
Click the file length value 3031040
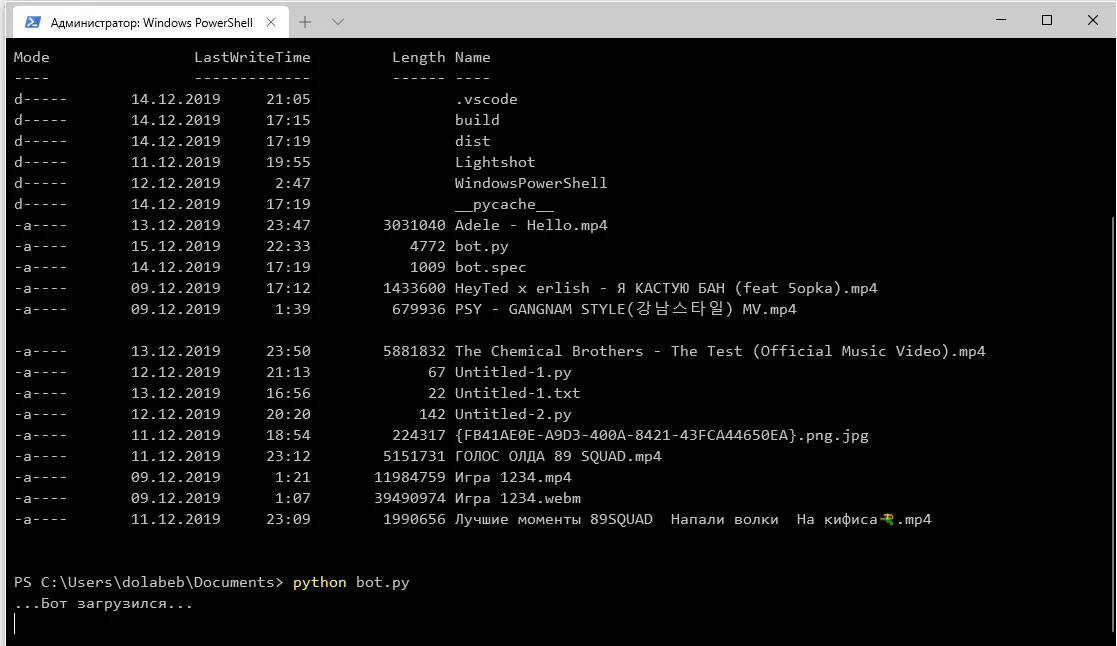[x=414, y=225]
